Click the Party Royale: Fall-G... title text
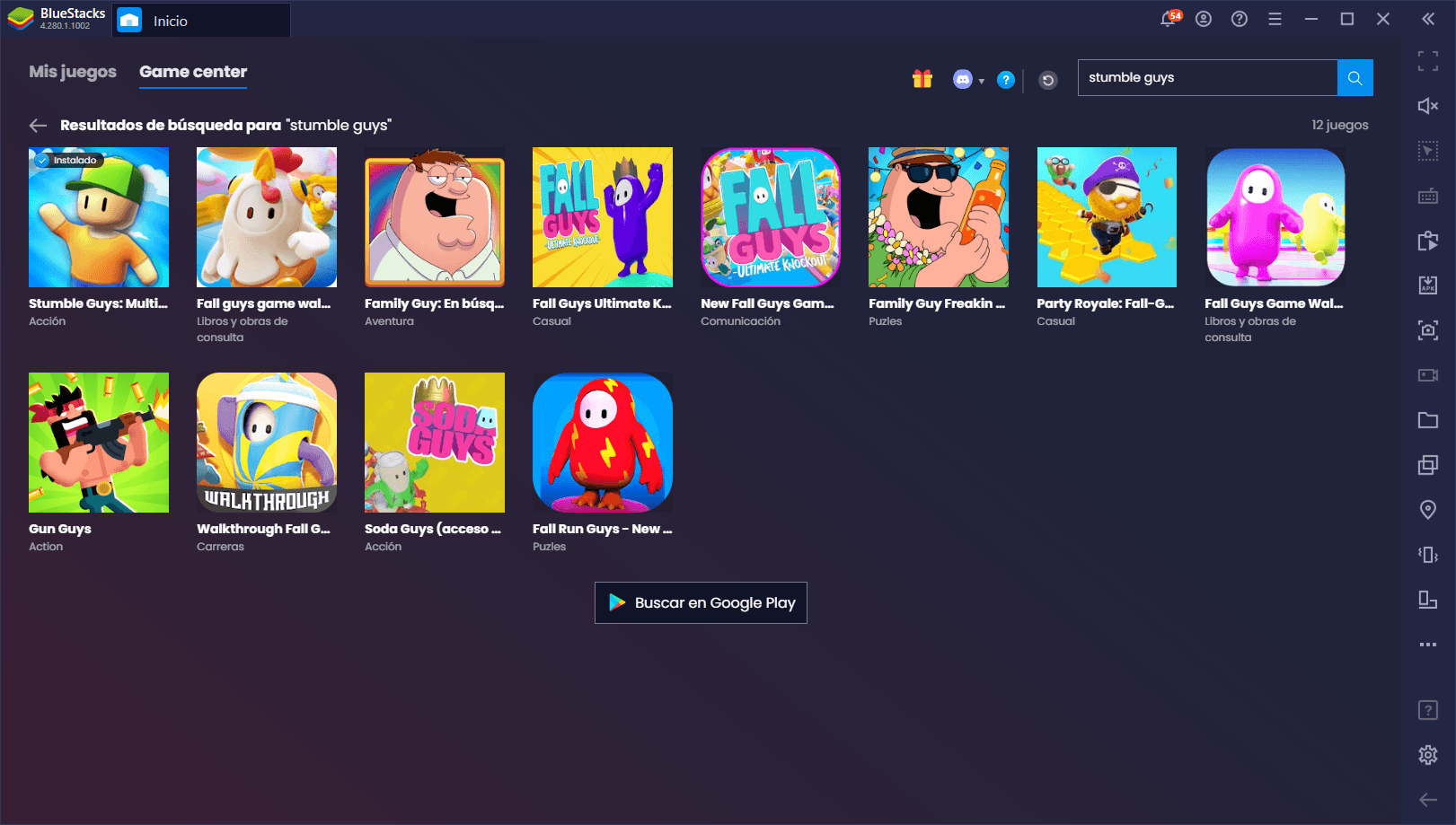1456x825 pixels. (1106, 303)
